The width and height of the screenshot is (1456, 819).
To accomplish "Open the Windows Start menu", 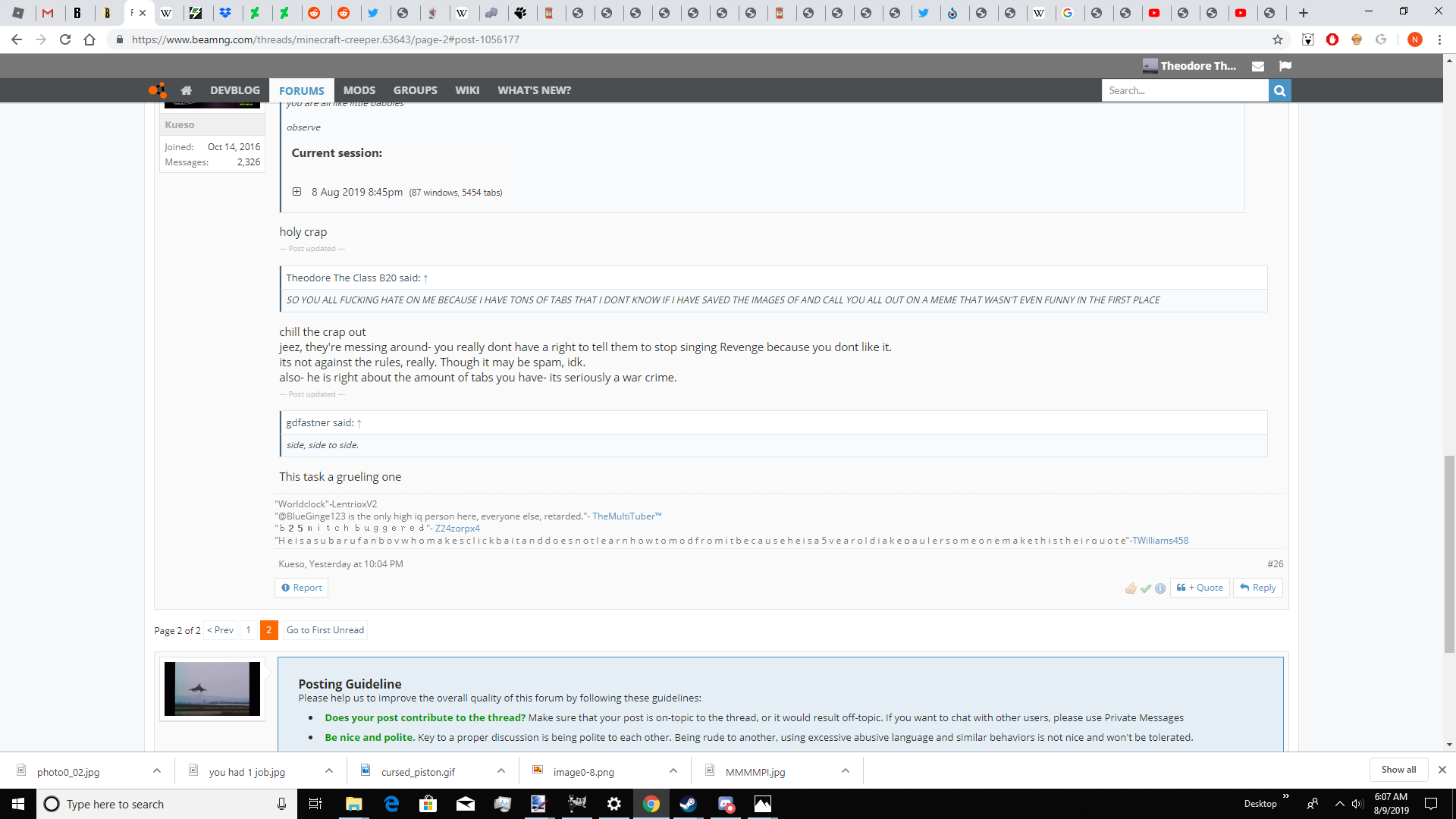I will coord(18,804).
